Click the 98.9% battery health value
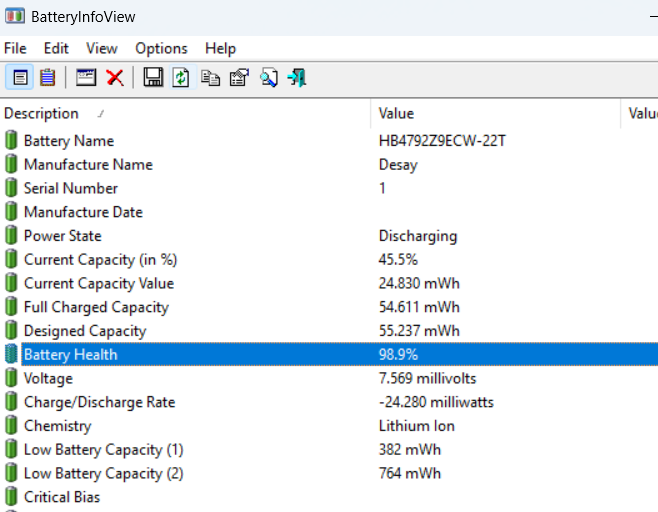 (398, 355)
